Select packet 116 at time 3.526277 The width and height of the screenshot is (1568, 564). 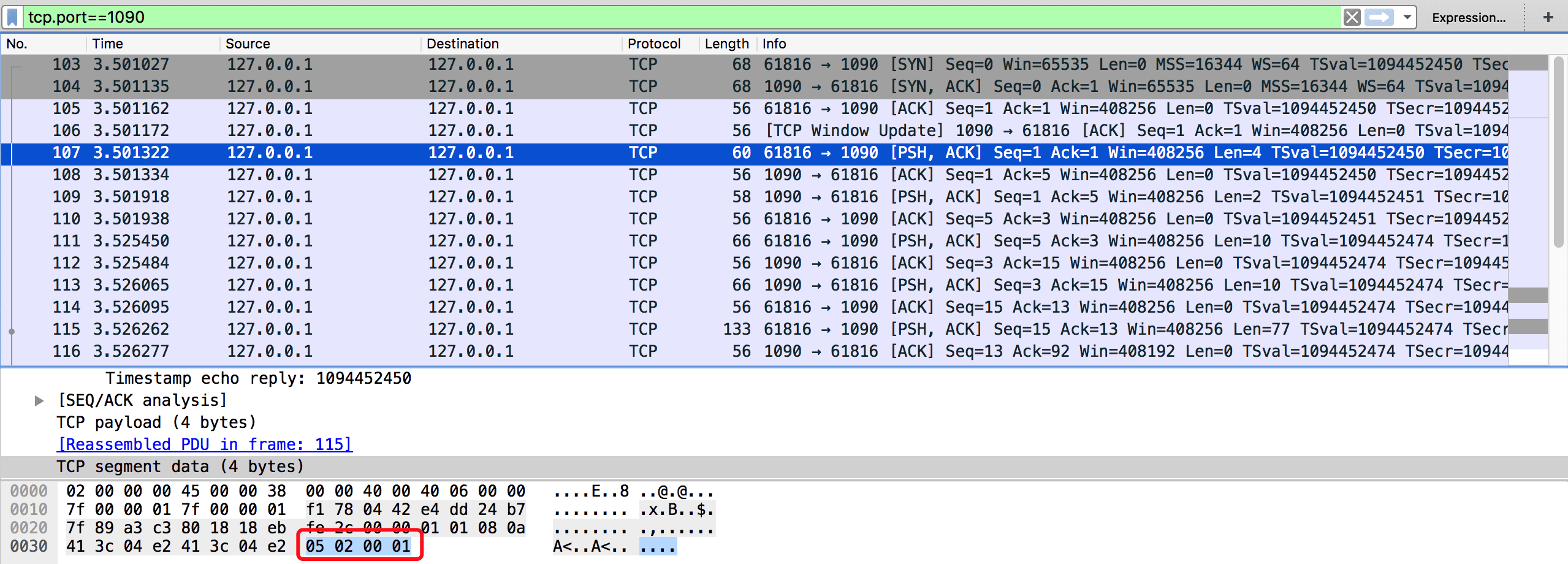click(x=754, y=351)
